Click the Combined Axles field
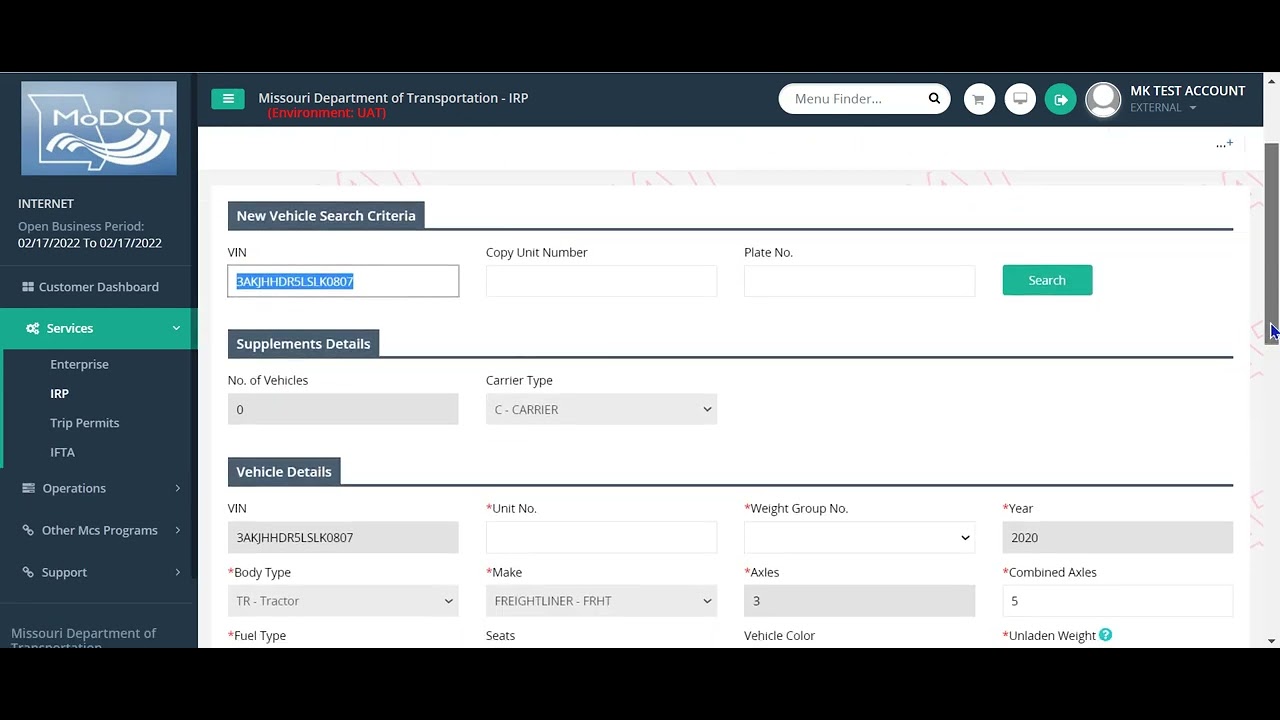Screen dimensions: 1280x720 [x=1117, y=601]
